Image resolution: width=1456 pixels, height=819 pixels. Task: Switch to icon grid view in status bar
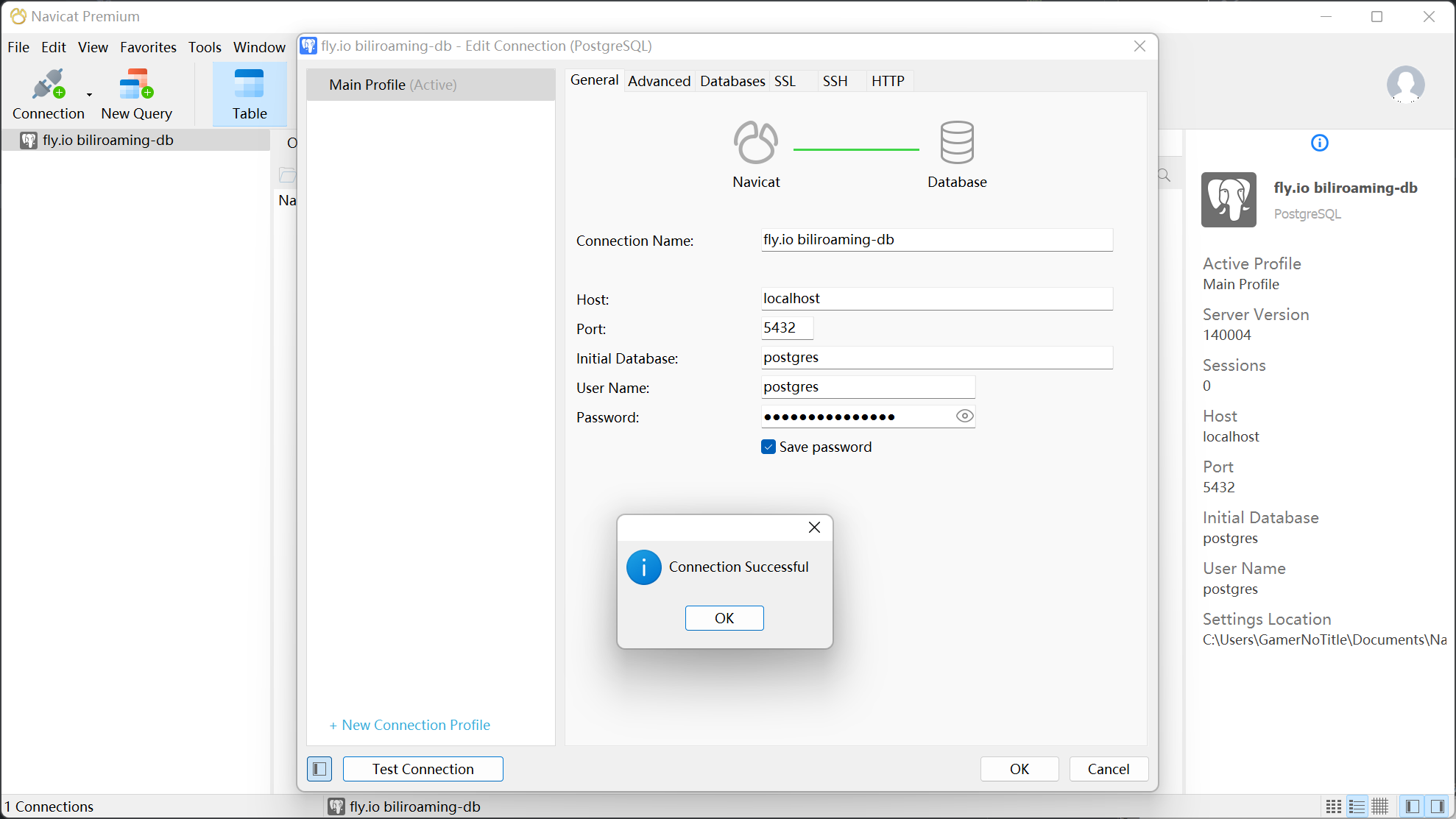click(x=1333, y=806)
